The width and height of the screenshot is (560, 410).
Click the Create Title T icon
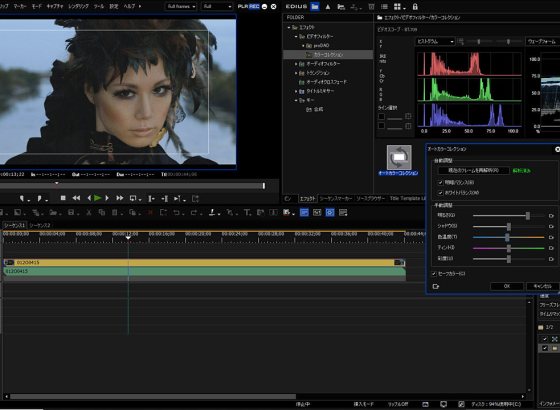tap(246, 212)
